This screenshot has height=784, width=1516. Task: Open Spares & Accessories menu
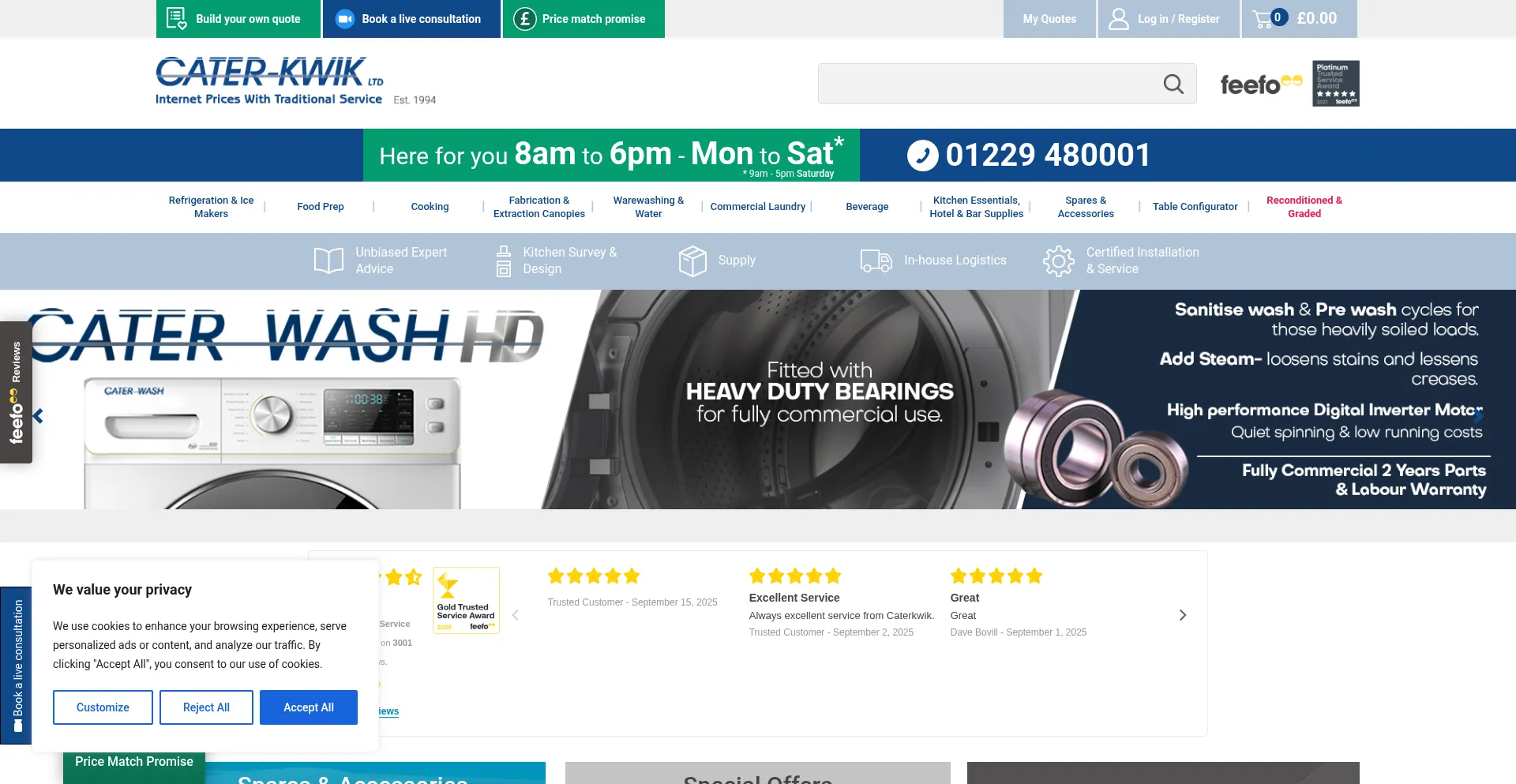pos(1086,207)
